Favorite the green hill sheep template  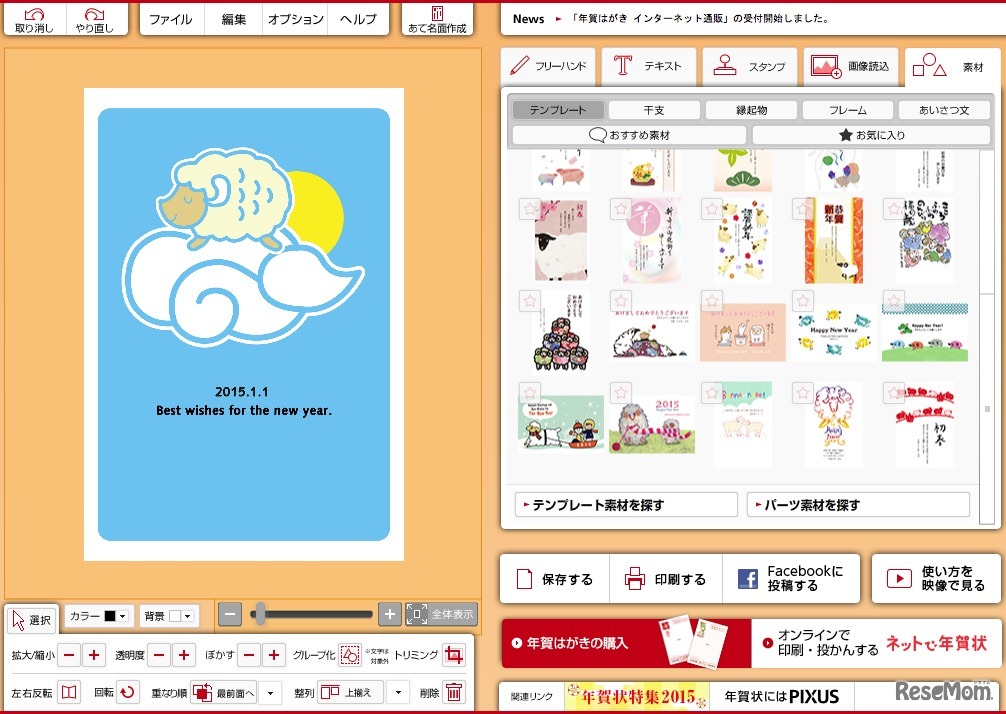pos(894,301)
